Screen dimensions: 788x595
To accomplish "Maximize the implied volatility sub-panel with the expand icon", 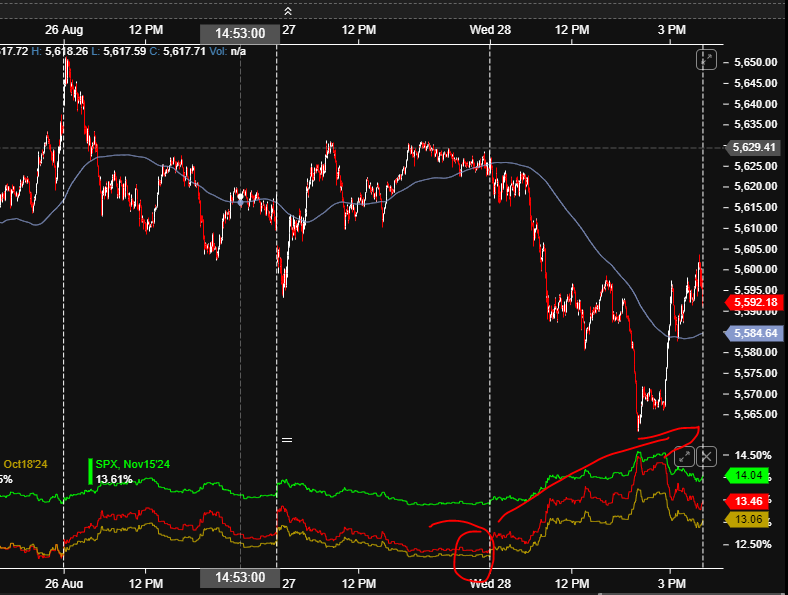I will [684, 456].
